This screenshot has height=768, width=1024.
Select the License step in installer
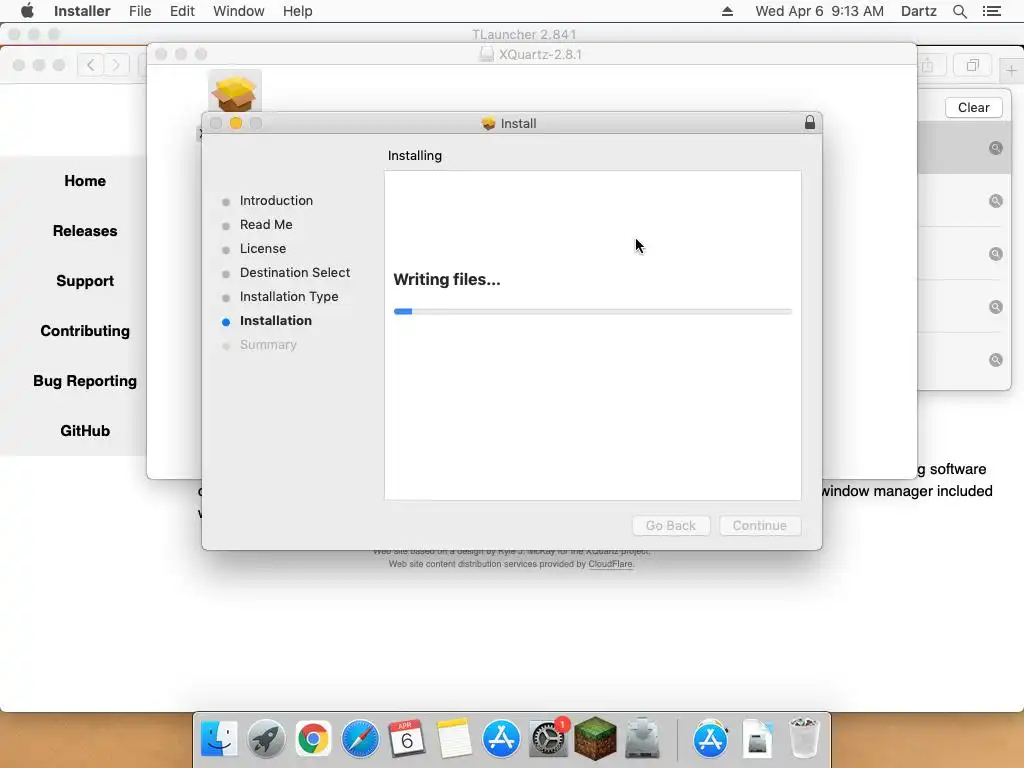click(x=263, y=248)
